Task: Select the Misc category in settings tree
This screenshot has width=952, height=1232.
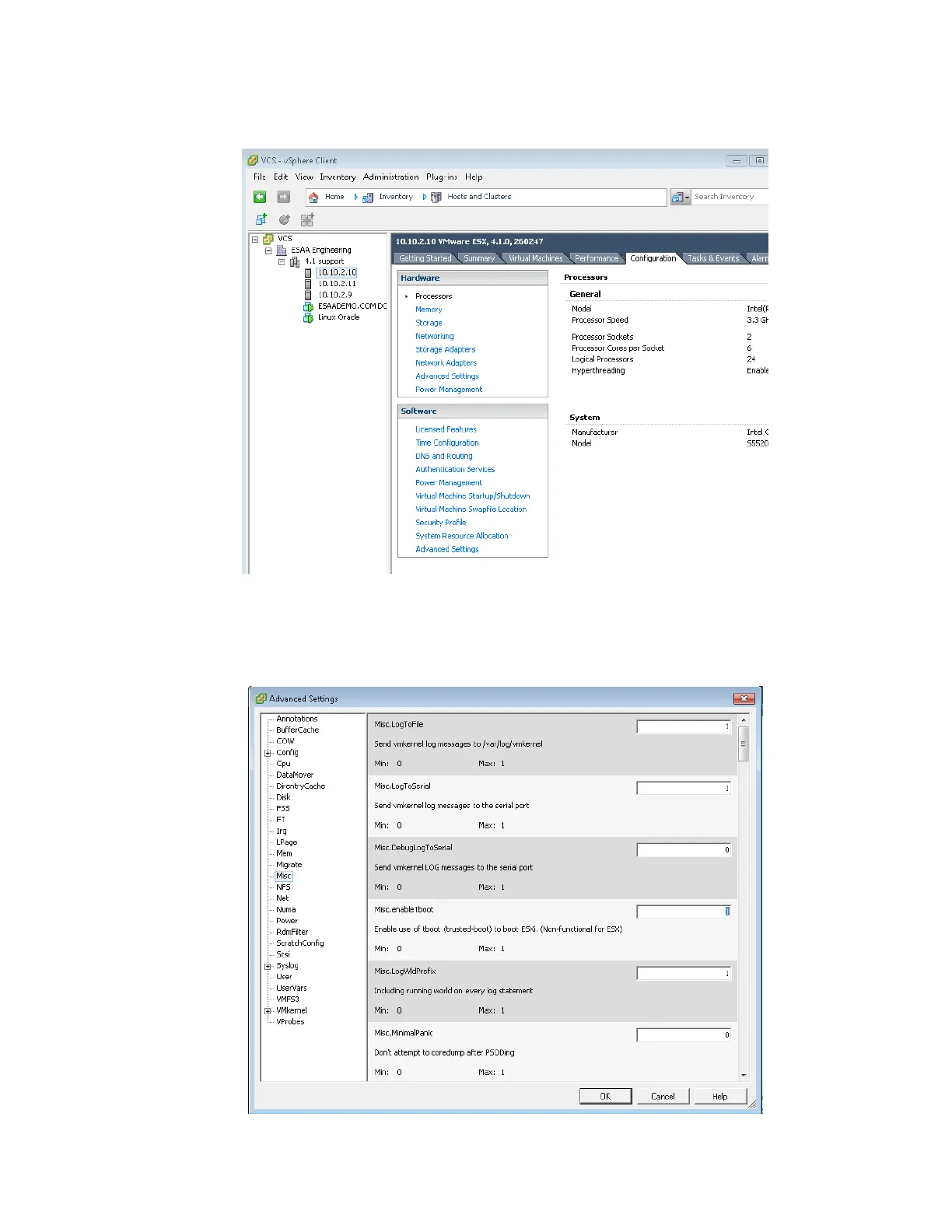Action: coord(284,876)
